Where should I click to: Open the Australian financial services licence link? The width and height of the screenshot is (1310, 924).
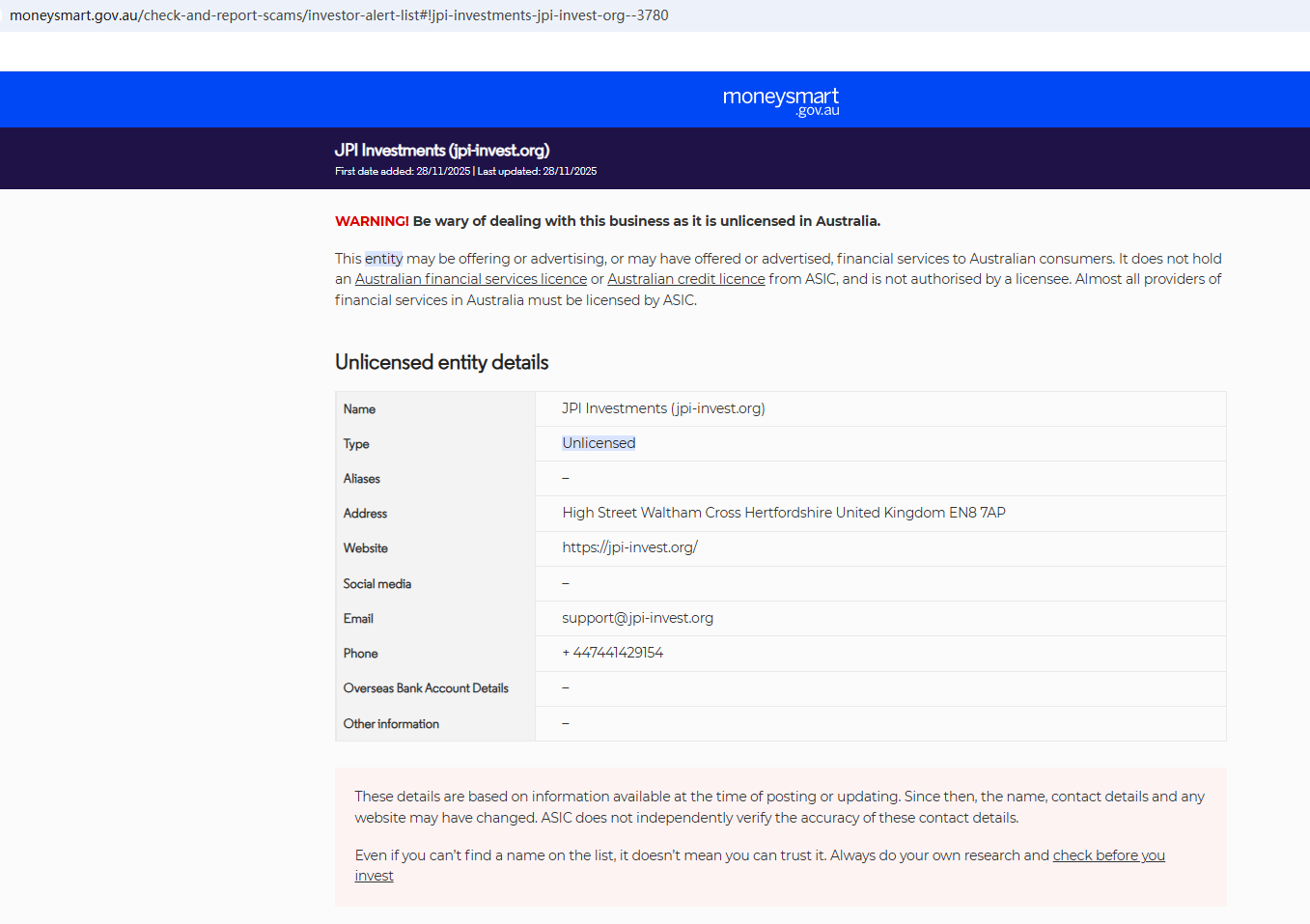470,279
